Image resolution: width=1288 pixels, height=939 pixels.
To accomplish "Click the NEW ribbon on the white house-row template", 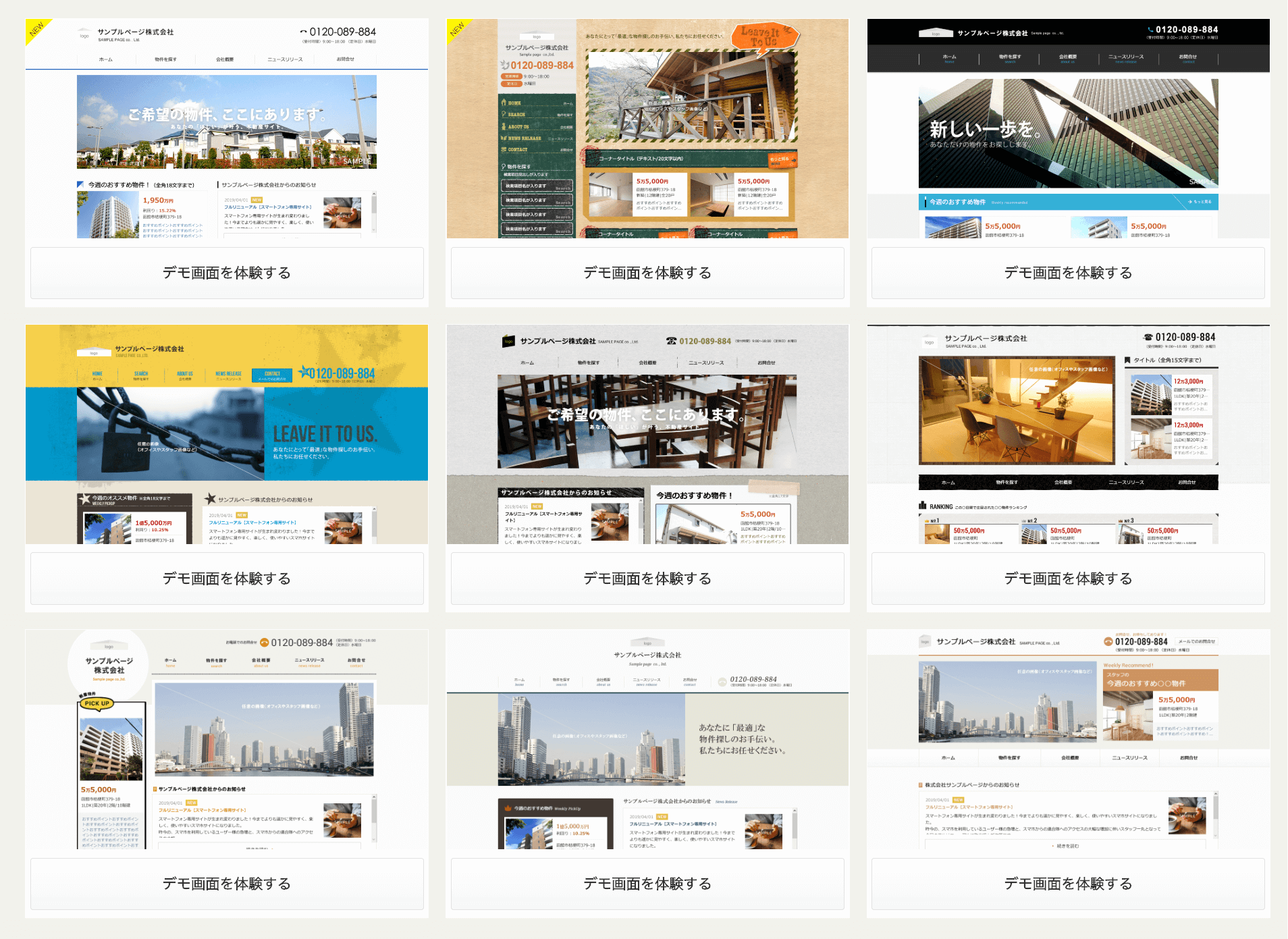I will tap(36, 29).
